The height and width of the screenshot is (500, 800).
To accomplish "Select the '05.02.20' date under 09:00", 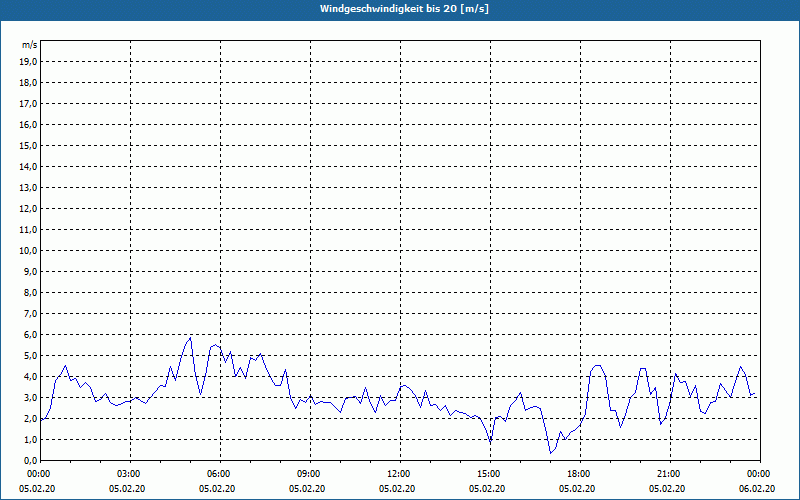I will coord(307,489).
